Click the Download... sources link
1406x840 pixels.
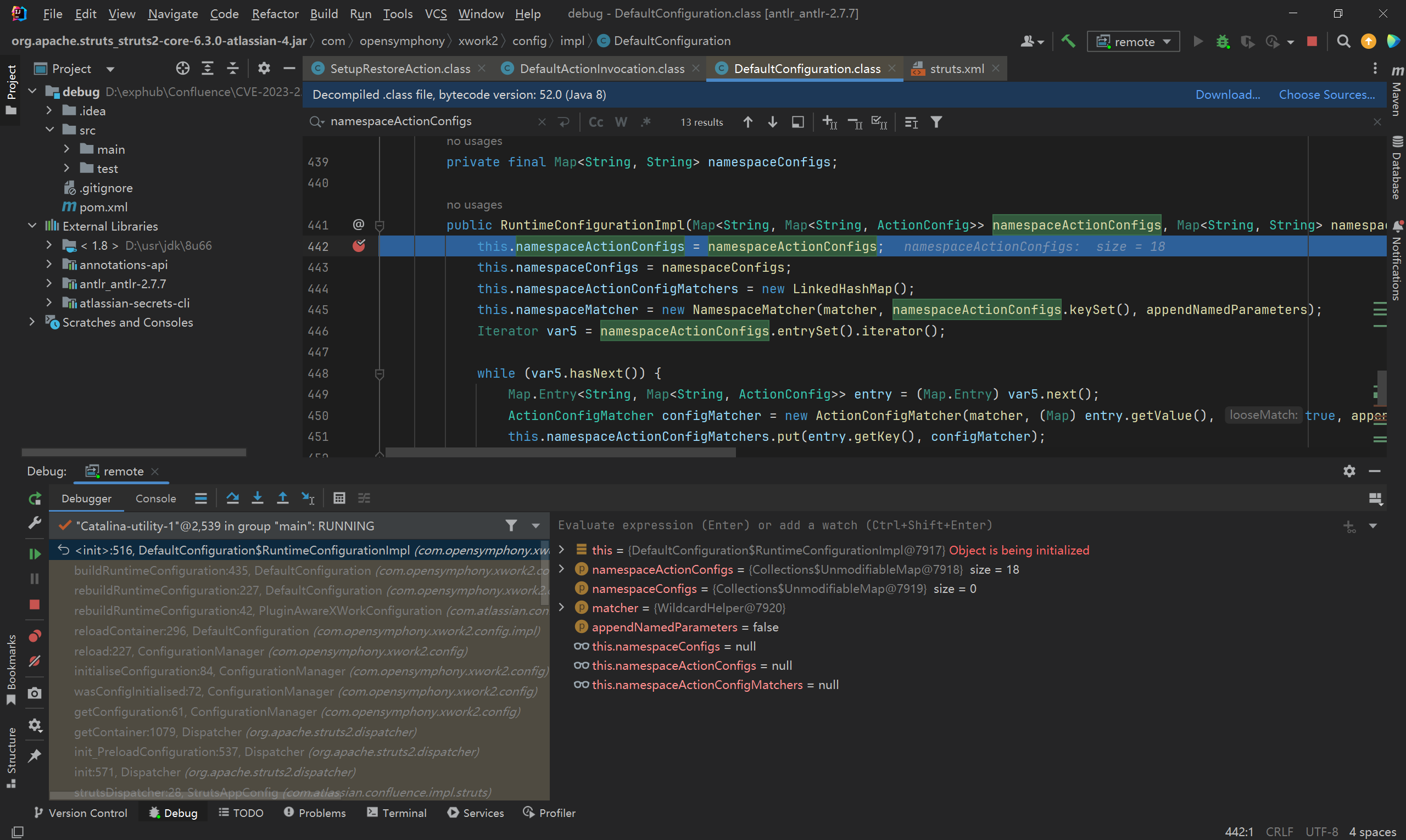(x=1227, y=94)
